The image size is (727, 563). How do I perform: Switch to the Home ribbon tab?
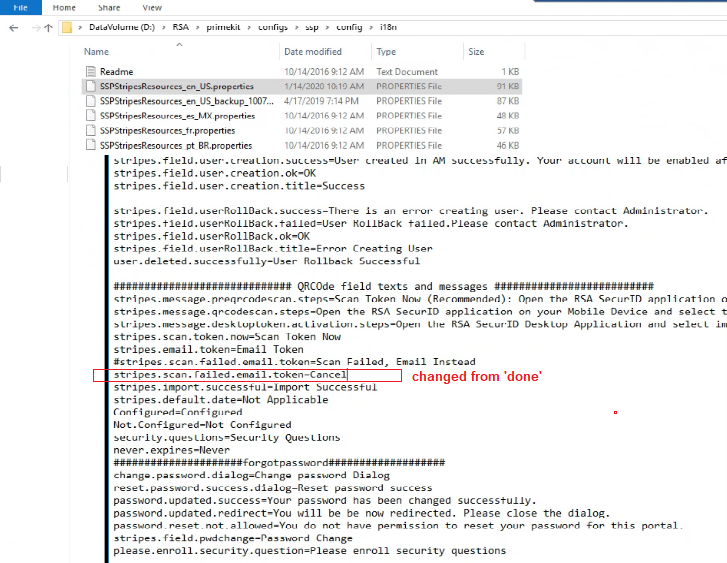(64, 7)
